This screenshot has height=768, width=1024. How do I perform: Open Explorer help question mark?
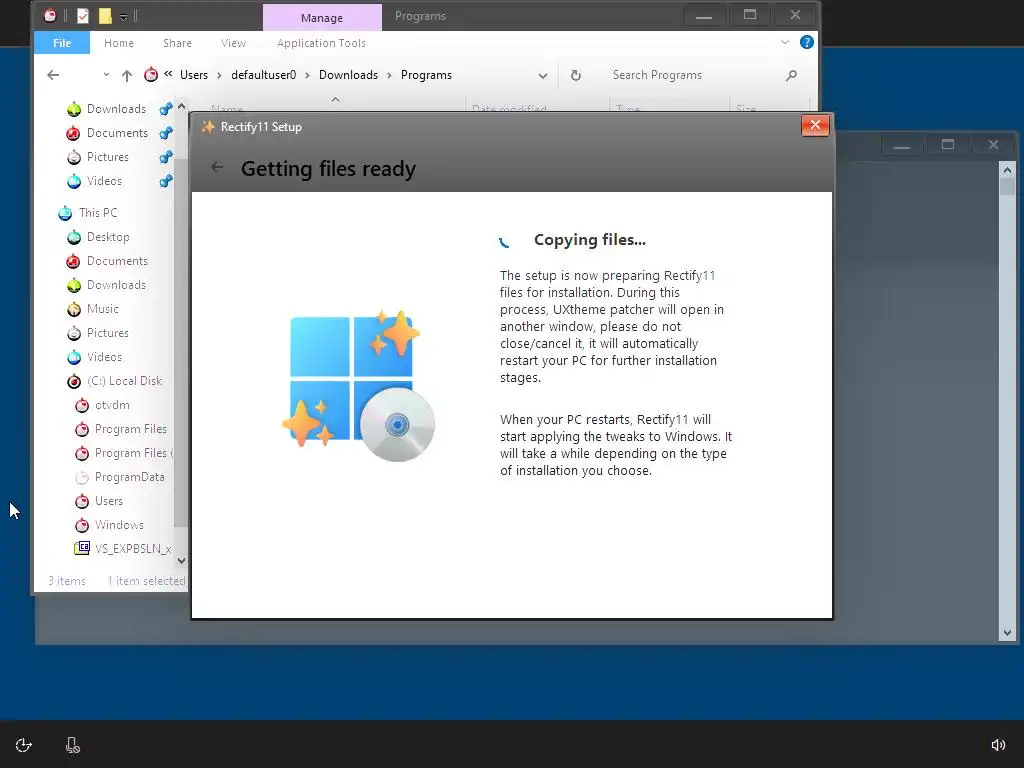click(x=807, y=42)
